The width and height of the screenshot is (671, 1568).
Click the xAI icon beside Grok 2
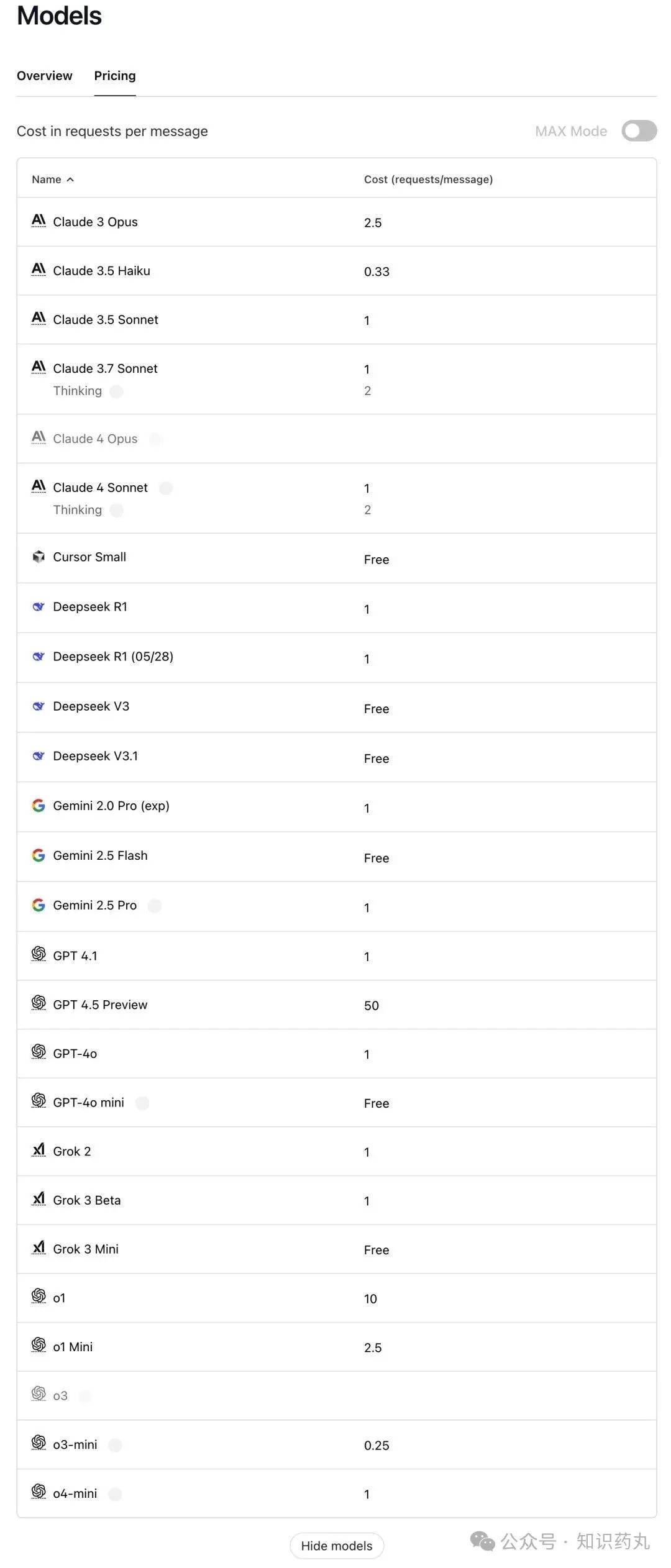[x=39, y=1149]
